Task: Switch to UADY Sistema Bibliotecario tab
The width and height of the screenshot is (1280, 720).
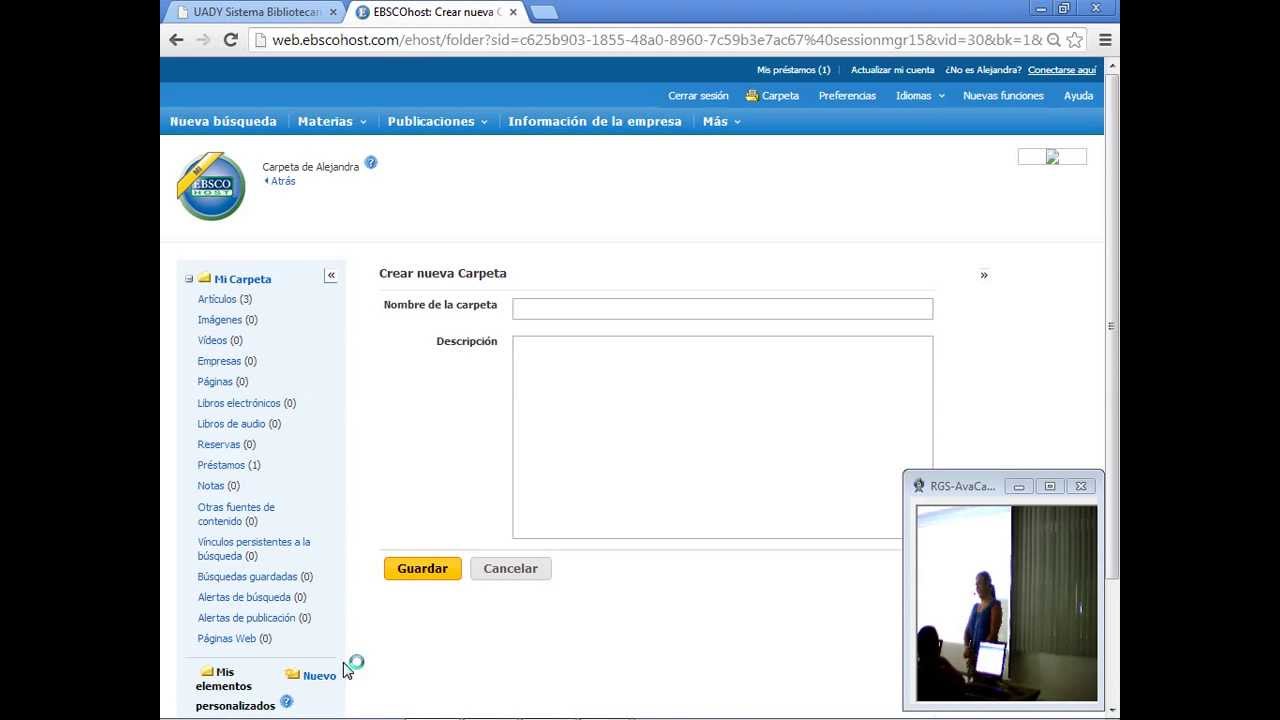Action: click(x=257, y=12)
